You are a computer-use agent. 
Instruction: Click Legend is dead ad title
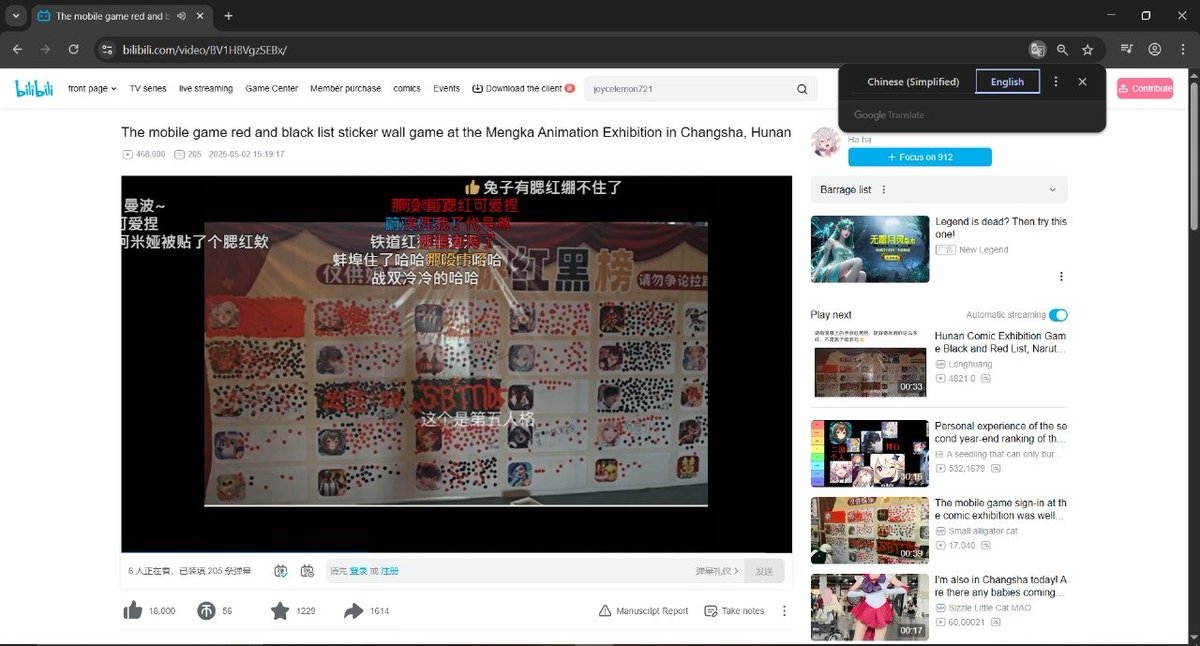pyautogui.click(x=1000, y=228)
